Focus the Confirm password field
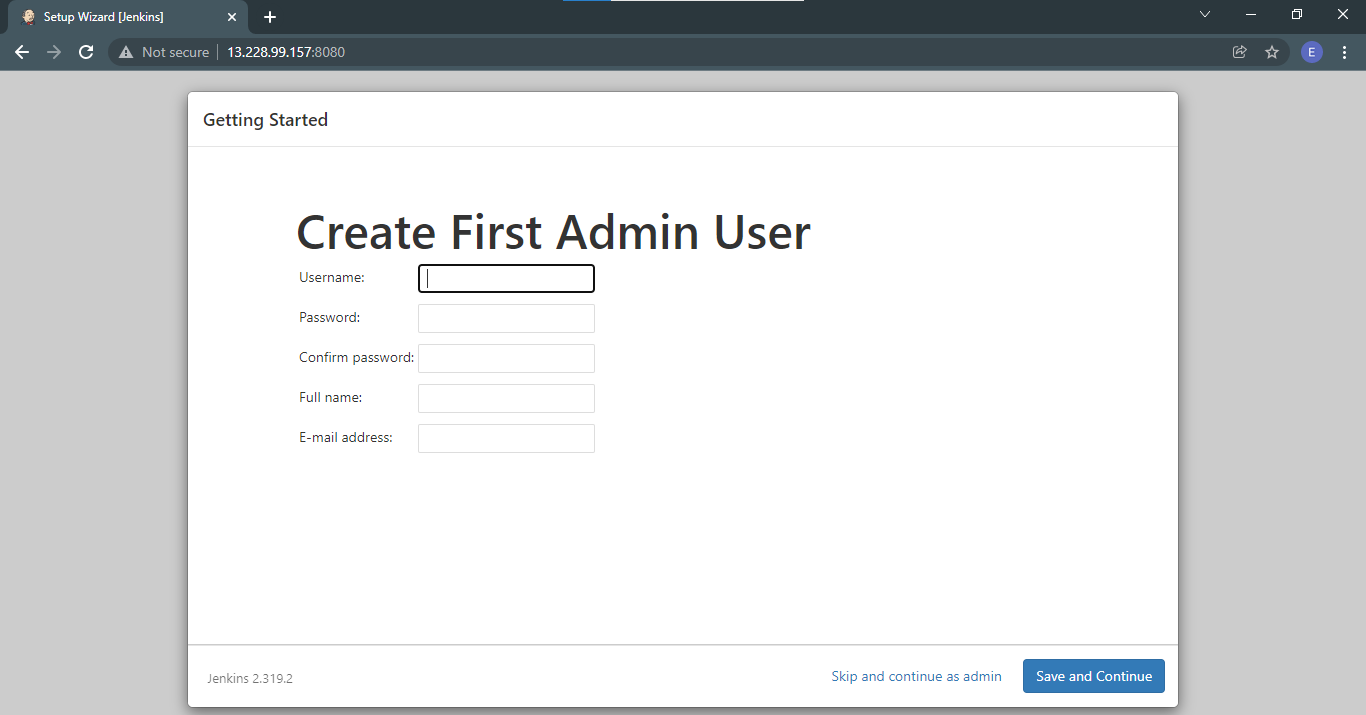Image resolution: width=1366 pixels, height=715 pixels. (506, 358)
